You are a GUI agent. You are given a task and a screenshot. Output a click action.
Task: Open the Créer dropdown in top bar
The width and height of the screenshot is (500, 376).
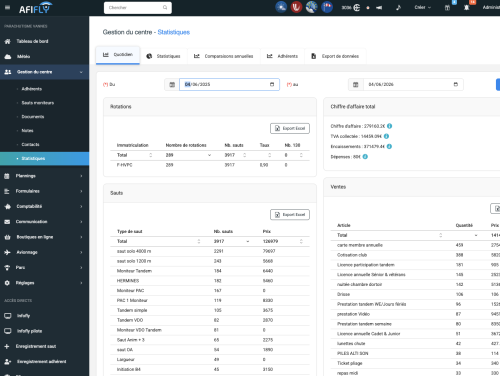(422, 7)
